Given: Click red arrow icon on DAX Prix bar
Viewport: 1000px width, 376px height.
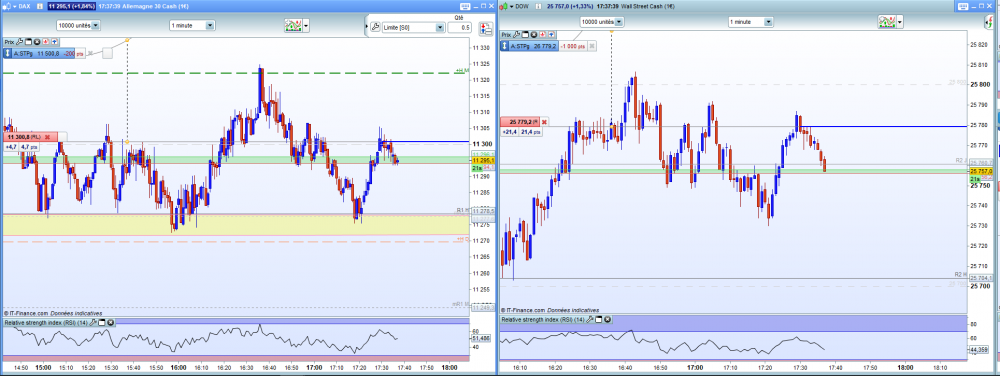Looking at the screenshot, I should pyautogui.click(x=46, y=42).
